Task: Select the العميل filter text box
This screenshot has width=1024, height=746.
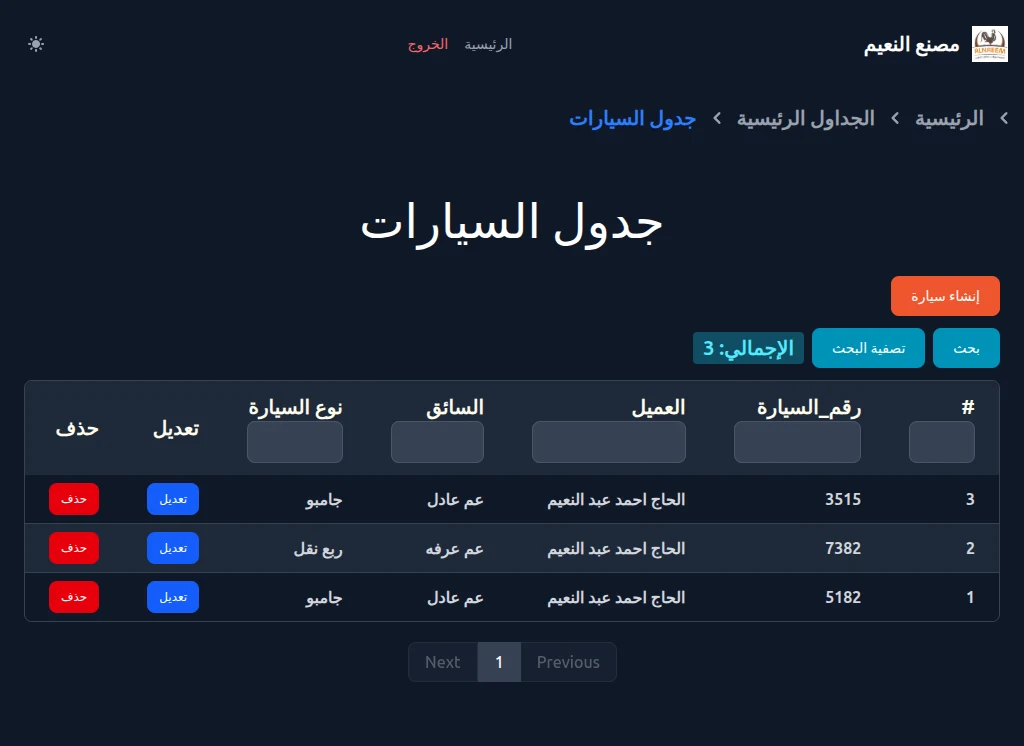Action: tap(608, 442)
